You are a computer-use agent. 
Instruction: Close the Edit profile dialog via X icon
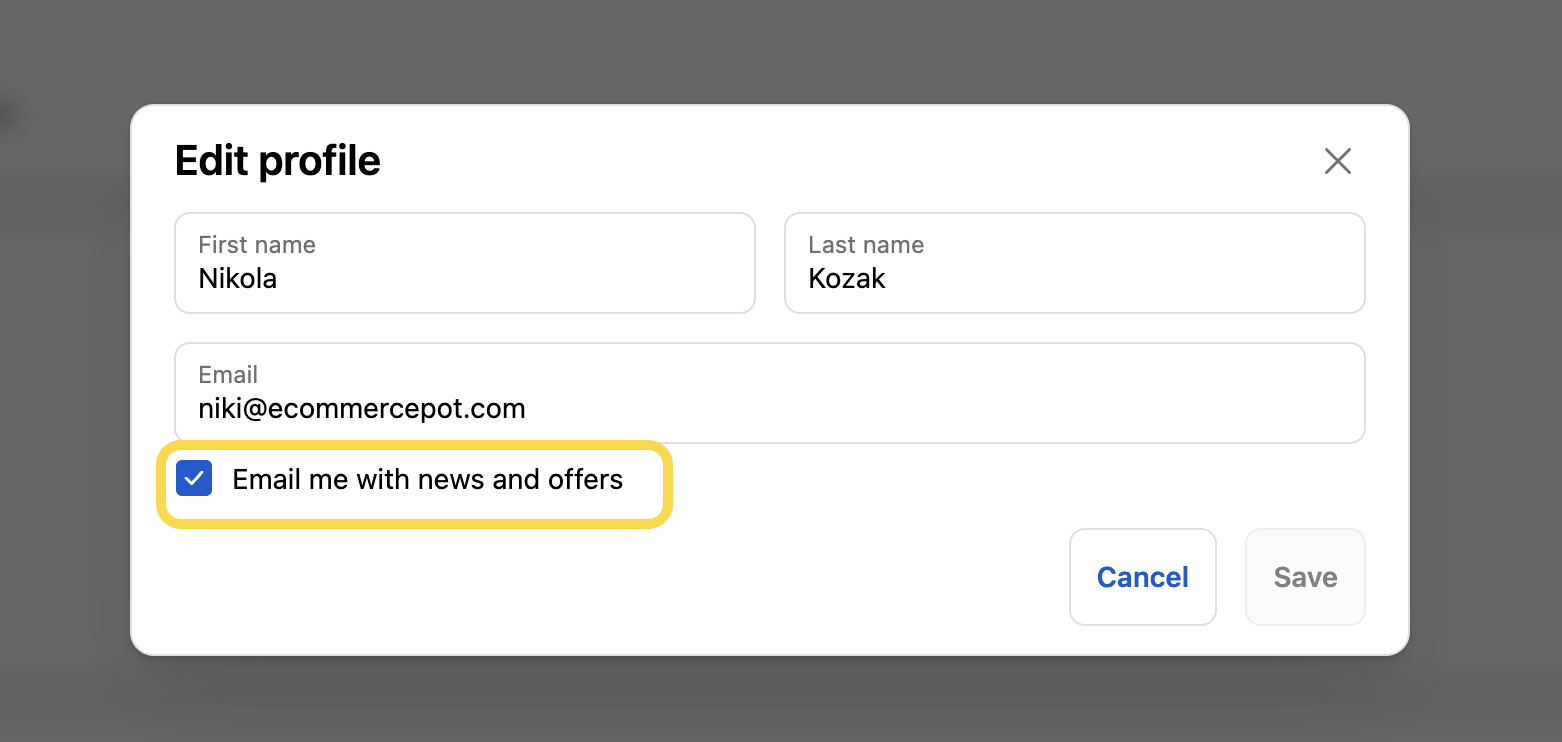coord(1338,161)
